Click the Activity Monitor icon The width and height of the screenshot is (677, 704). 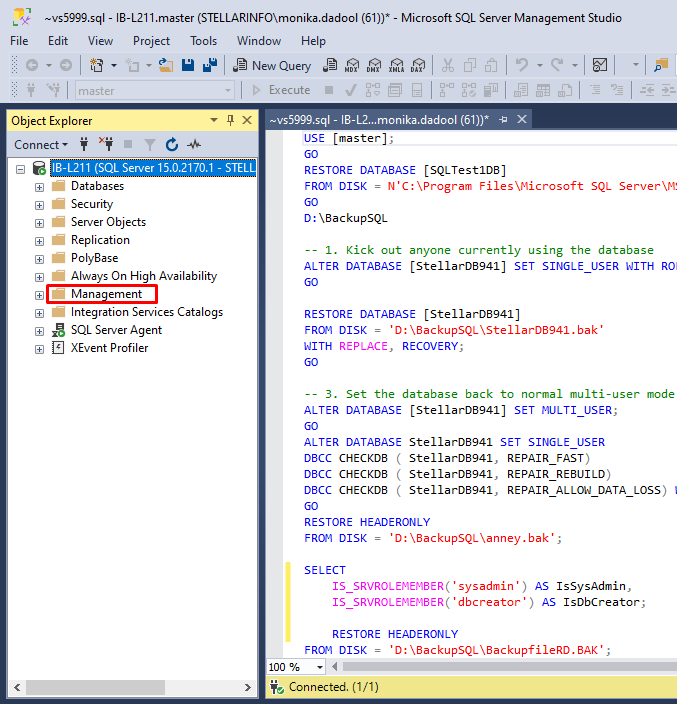[600, 66]
